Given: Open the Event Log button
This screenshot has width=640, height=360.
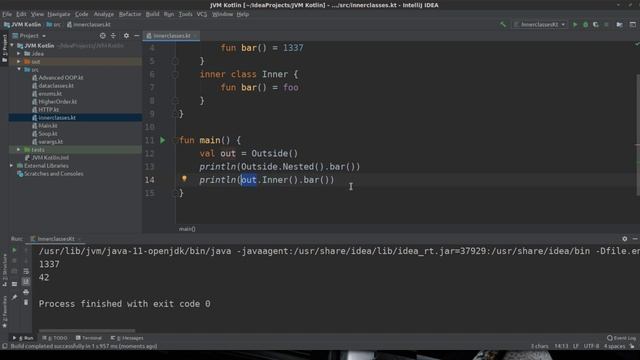Looking at the screenshot, I should click(x=621, y=338).
